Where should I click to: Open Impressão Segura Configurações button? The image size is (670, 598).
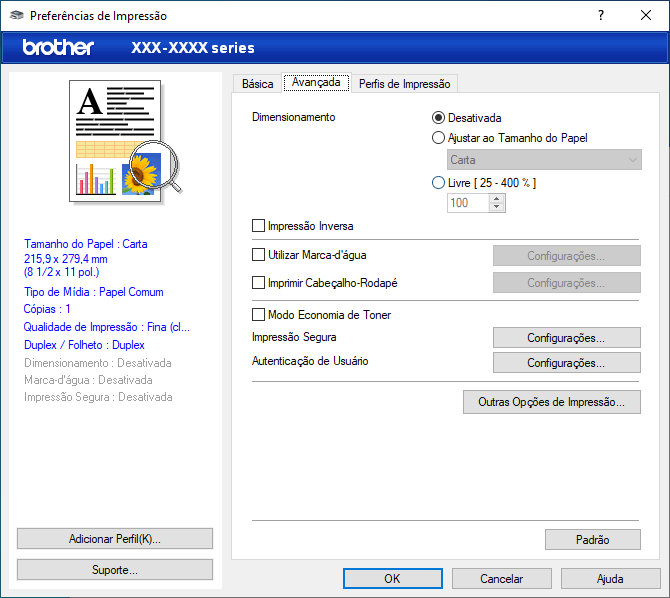click(x=566, y=338)
